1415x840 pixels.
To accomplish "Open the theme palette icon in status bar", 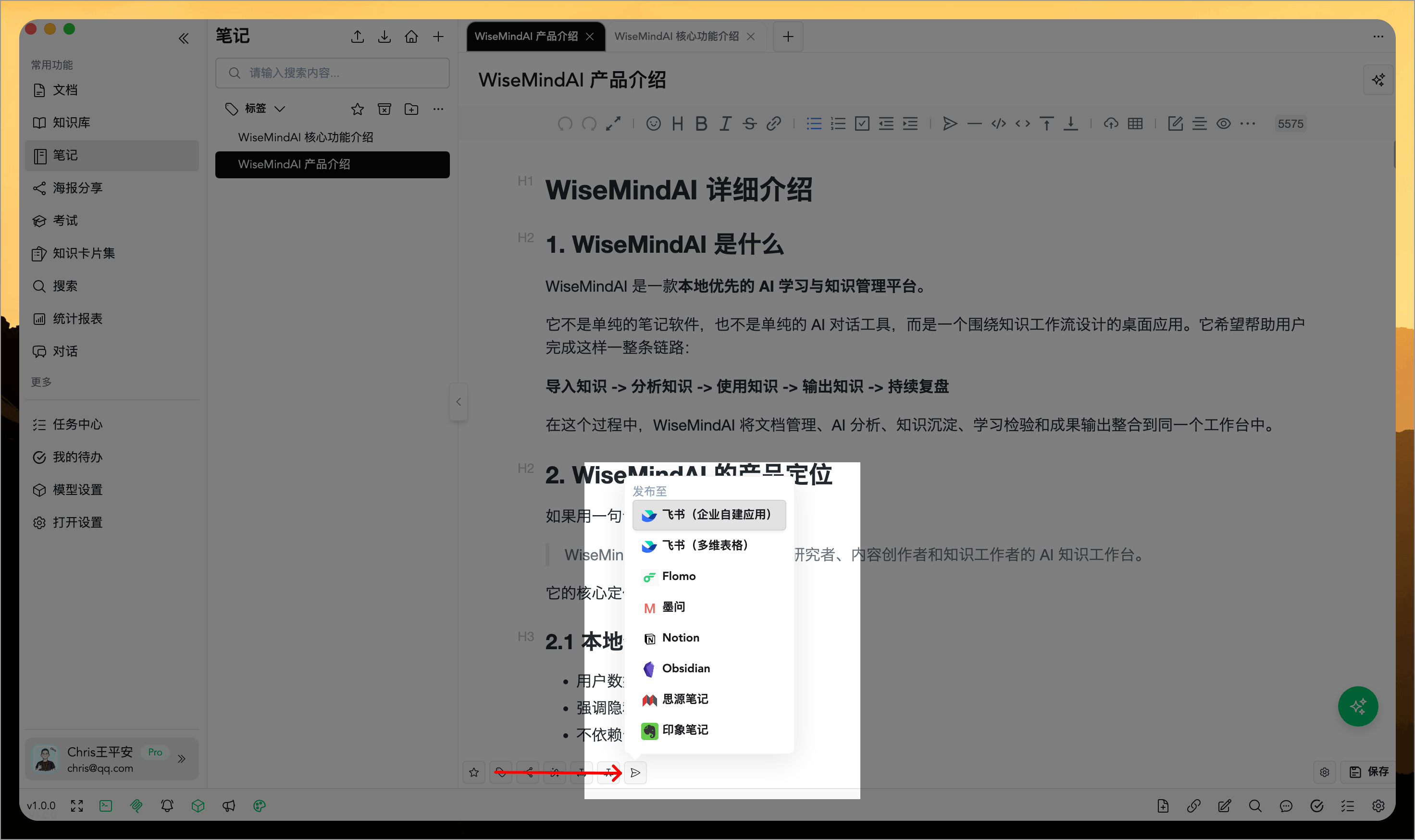I will tap(259, 805).
